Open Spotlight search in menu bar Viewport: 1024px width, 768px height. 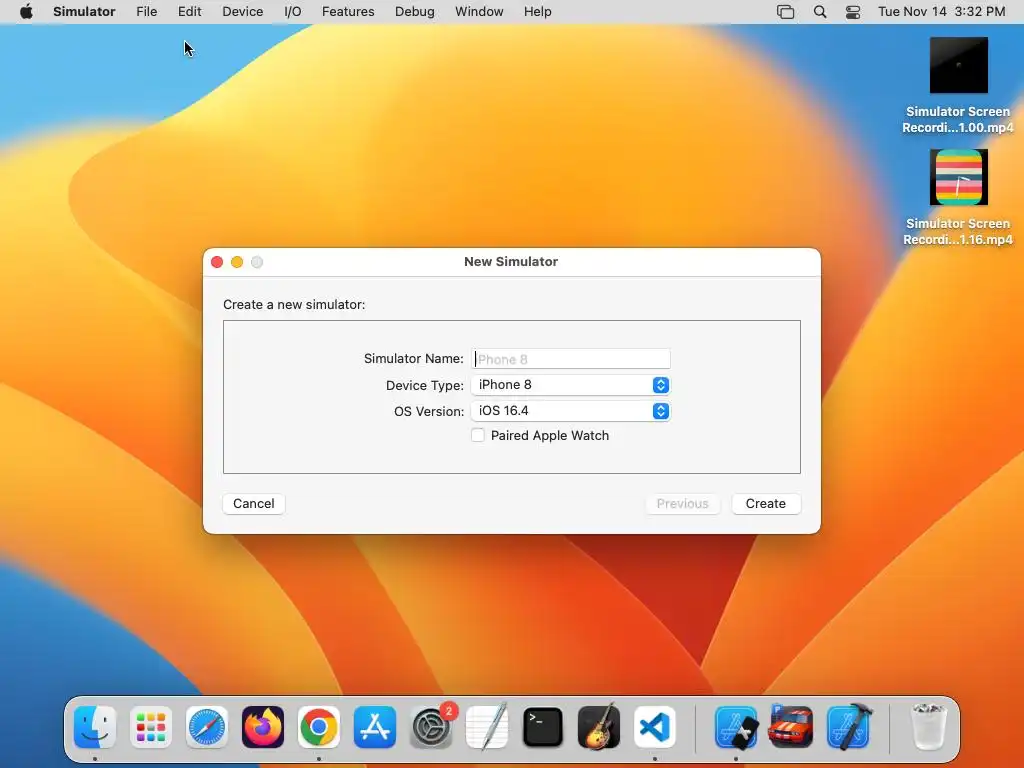click(x=820, y=12)
